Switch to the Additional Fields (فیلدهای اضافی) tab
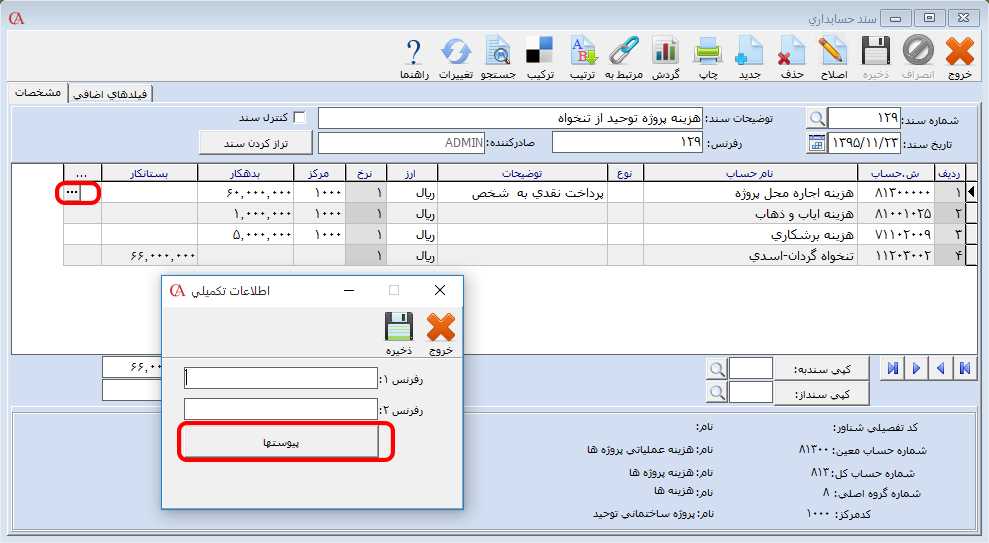Image resolution: width=989 pixels, height=543 pixels. coord(113,94)
